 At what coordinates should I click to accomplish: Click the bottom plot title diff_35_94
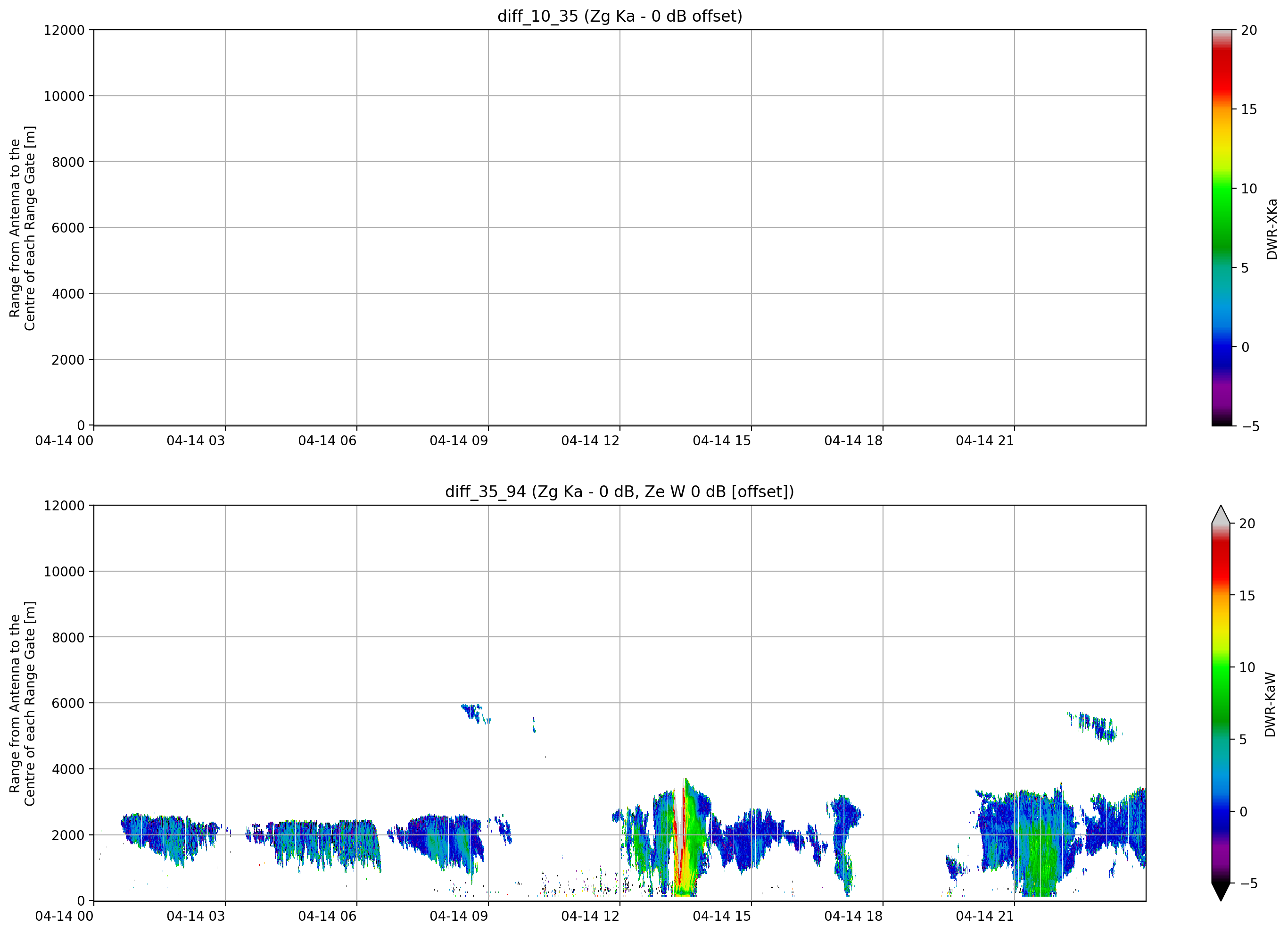[x=619, y=491]
